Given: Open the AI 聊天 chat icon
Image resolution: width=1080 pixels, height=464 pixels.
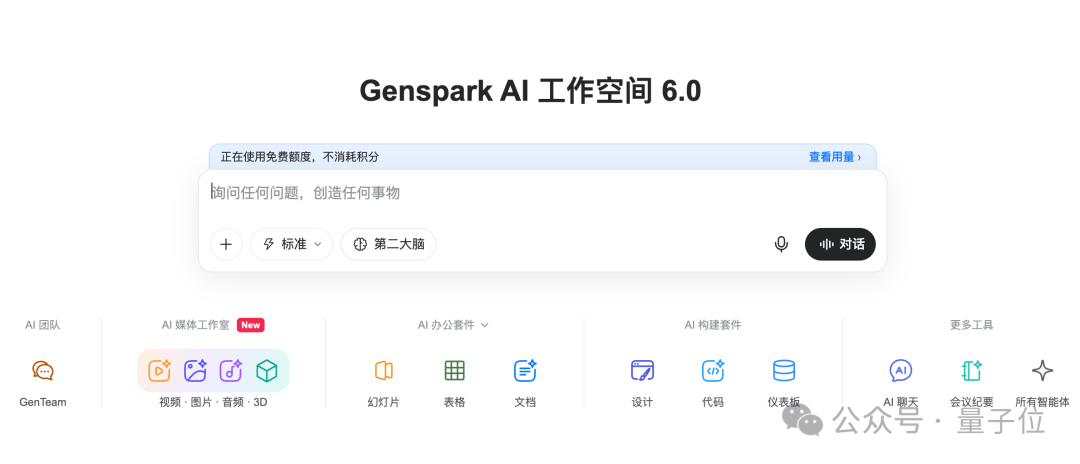Looking at the screenshot, I should coord(901,371).
